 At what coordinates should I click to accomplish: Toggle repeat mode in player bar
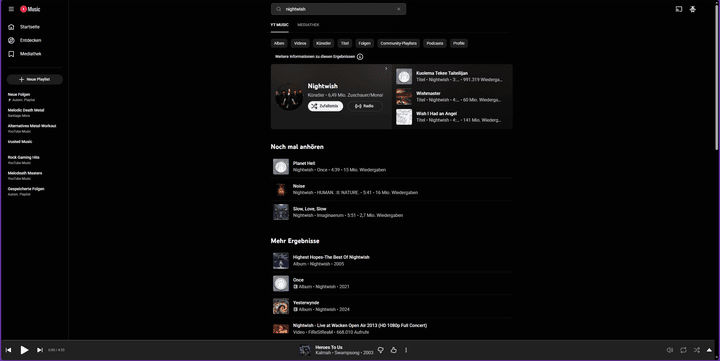683,350
